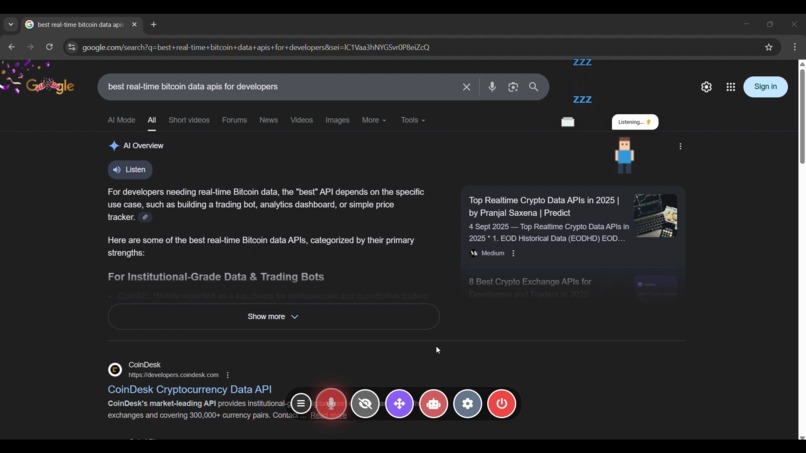
Task: Open Google quick settings gear
Action: point(706,87)
